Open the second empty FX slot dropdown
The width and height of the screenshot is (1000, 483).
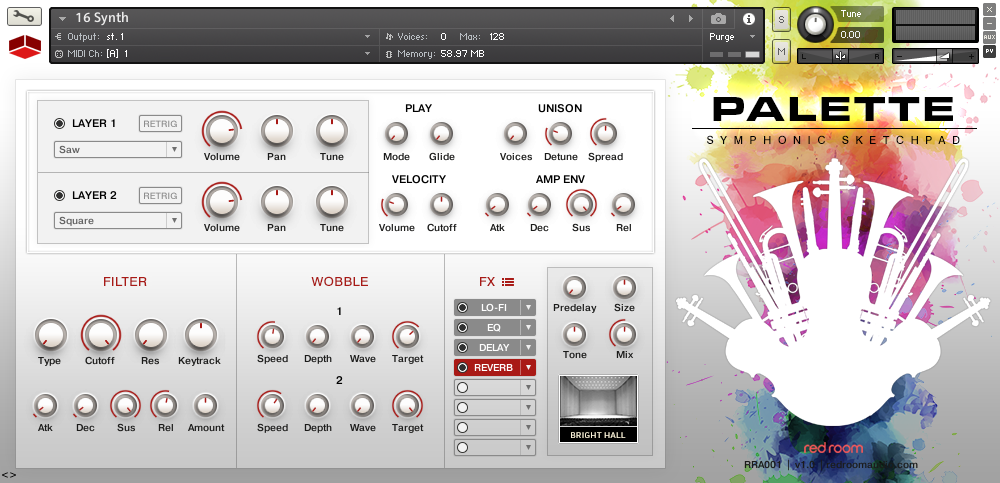[528, 407]
